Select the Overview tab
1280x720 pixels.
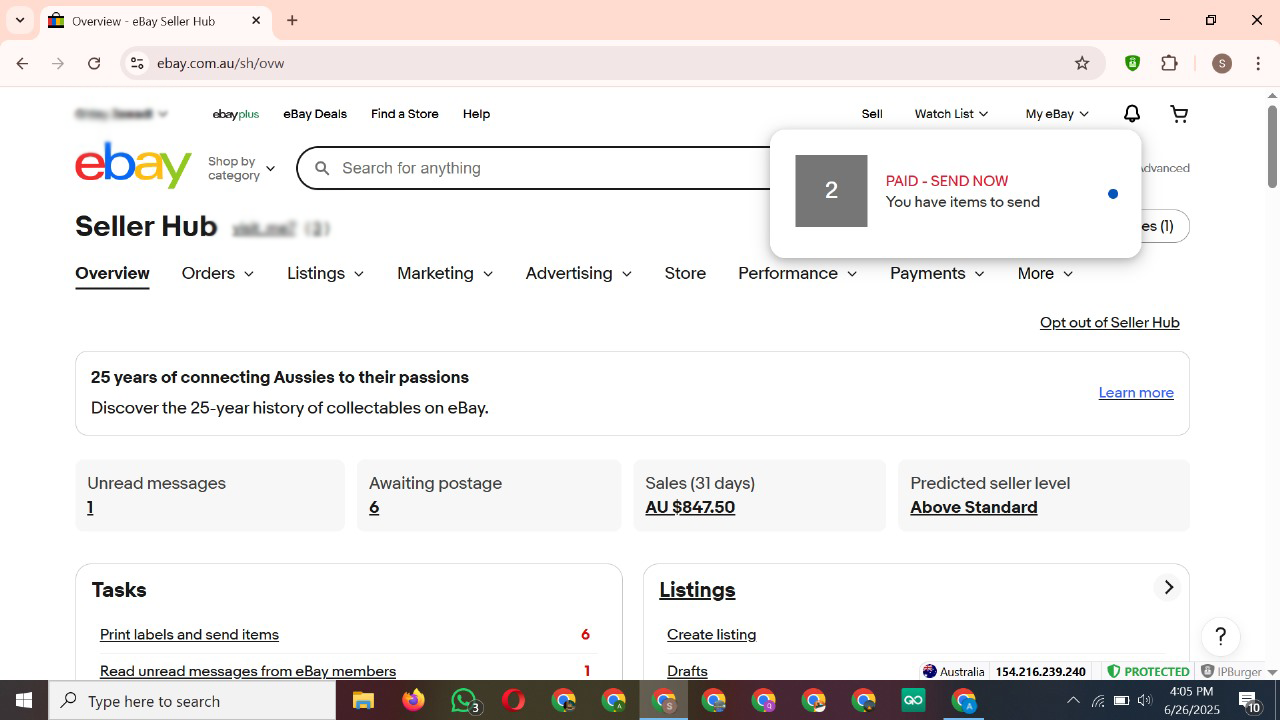[x=112, y=273]
